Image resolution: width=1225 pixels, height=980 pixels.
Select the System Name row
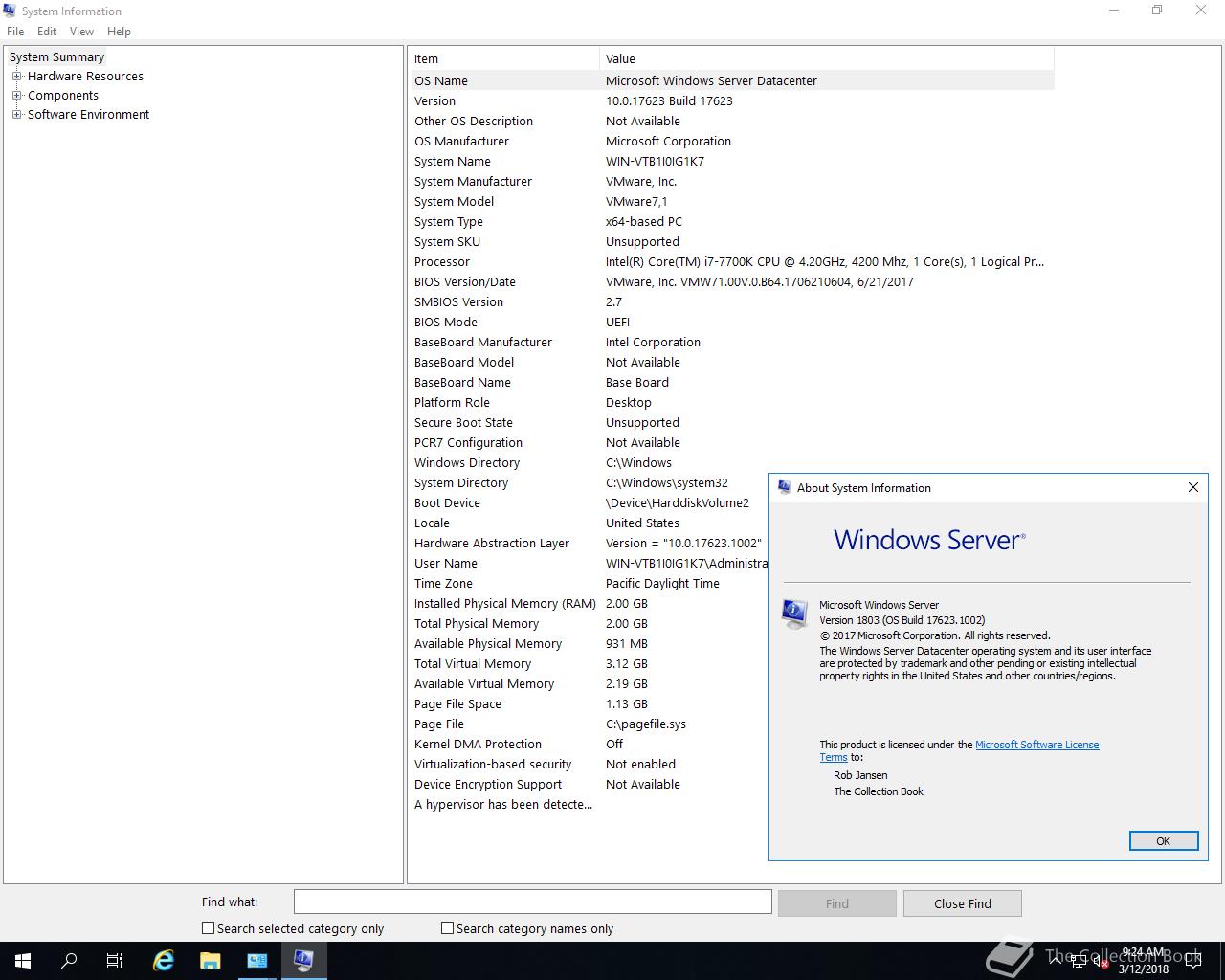[x=733, y=161]
